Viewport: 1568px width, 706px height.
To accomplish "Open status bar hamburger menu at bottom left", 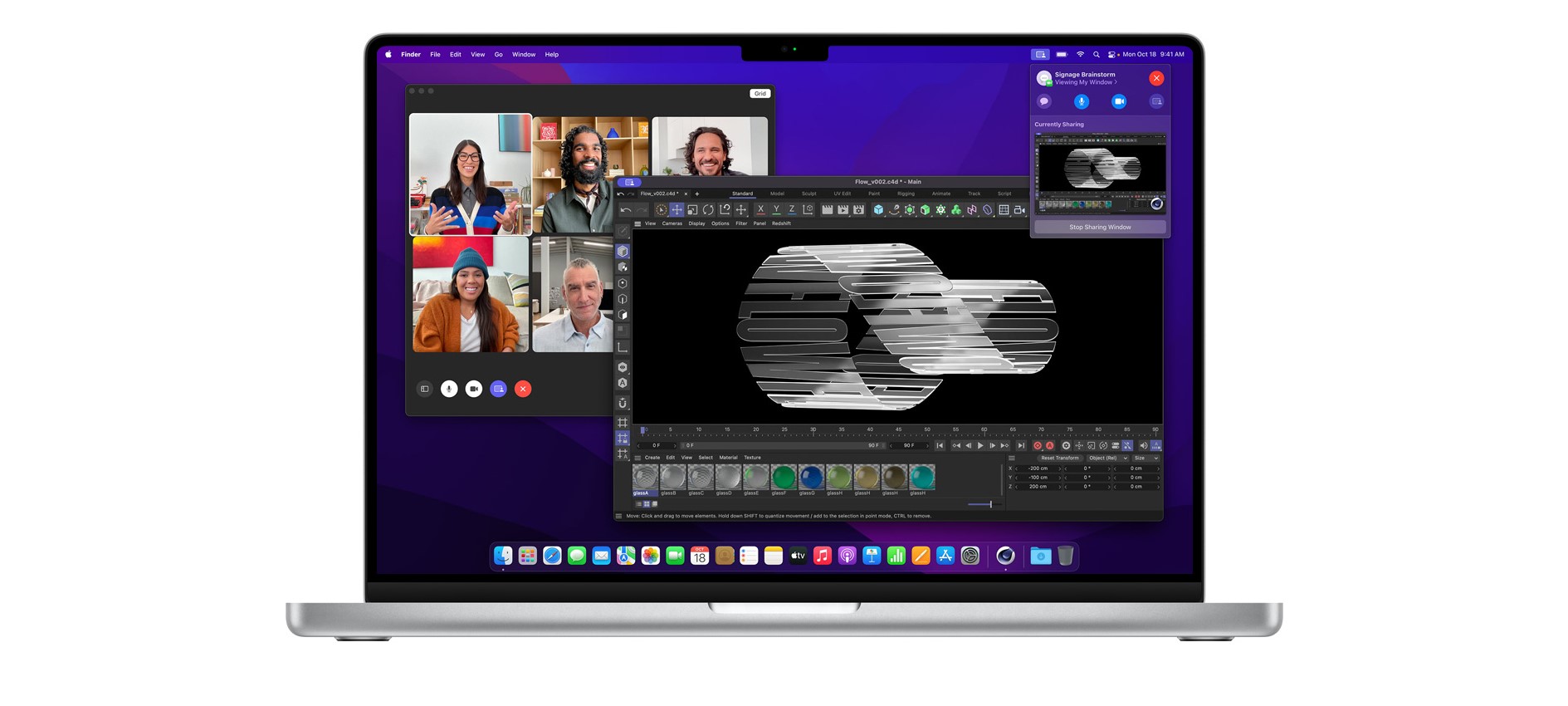I will coord(618,516).
